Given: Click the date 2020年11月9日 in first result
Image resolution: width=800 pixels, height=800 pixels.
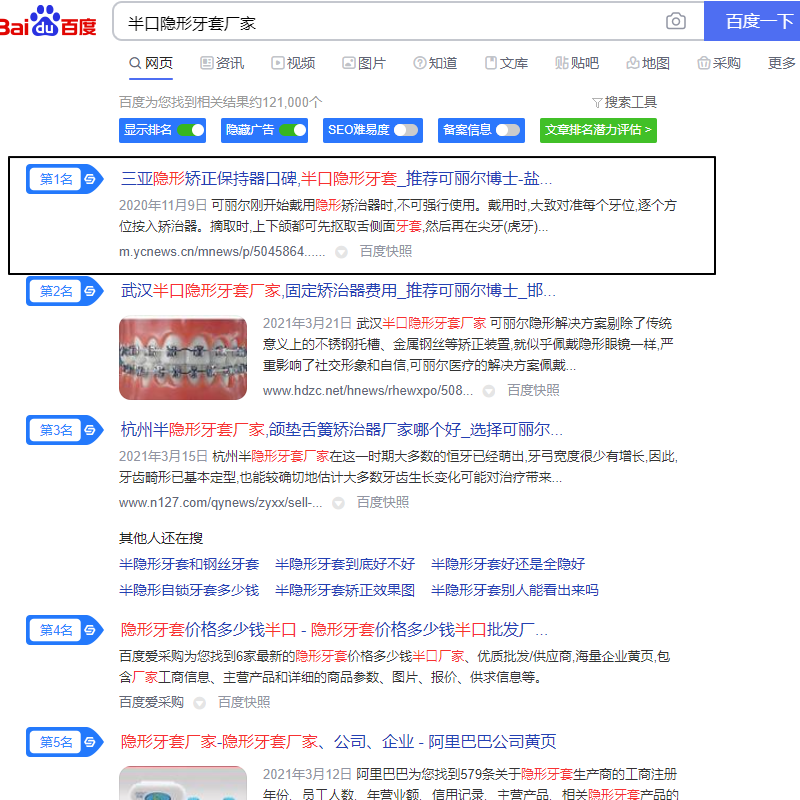Looking at the screenshot, I should pyautogui.click(x=163, y=205).
